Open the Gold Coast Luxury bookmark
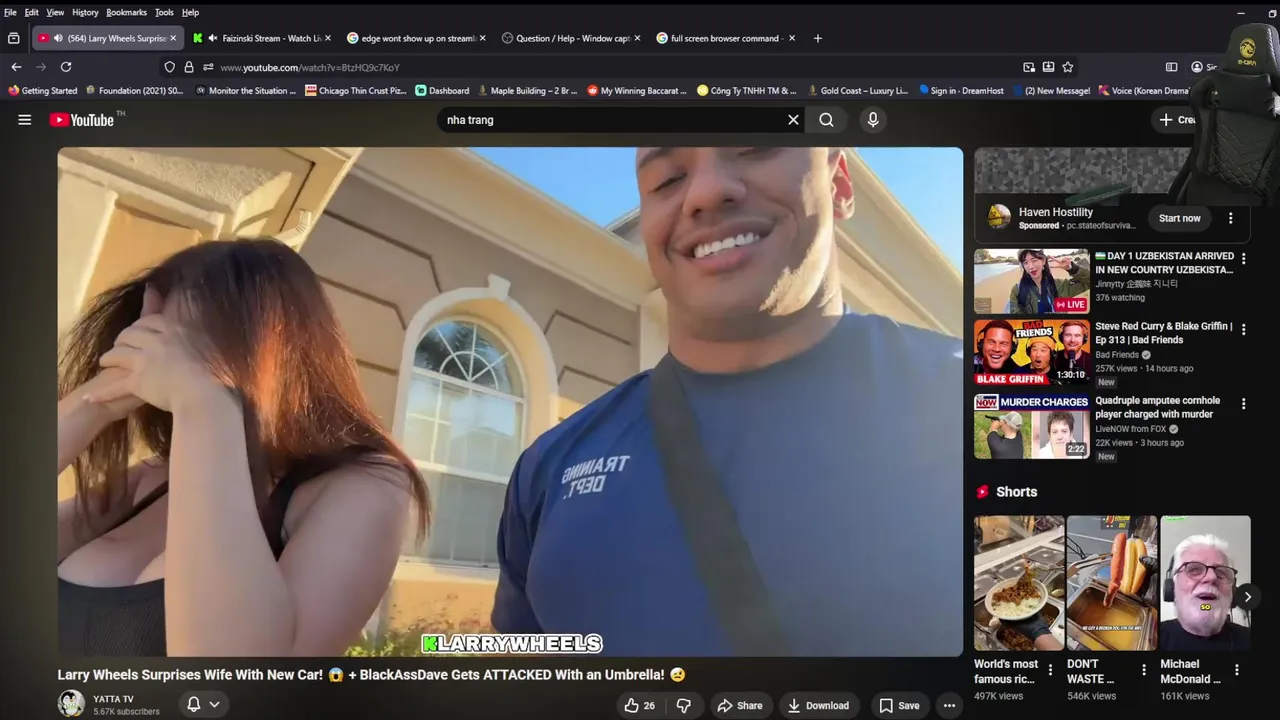 (x=858, y=91)
